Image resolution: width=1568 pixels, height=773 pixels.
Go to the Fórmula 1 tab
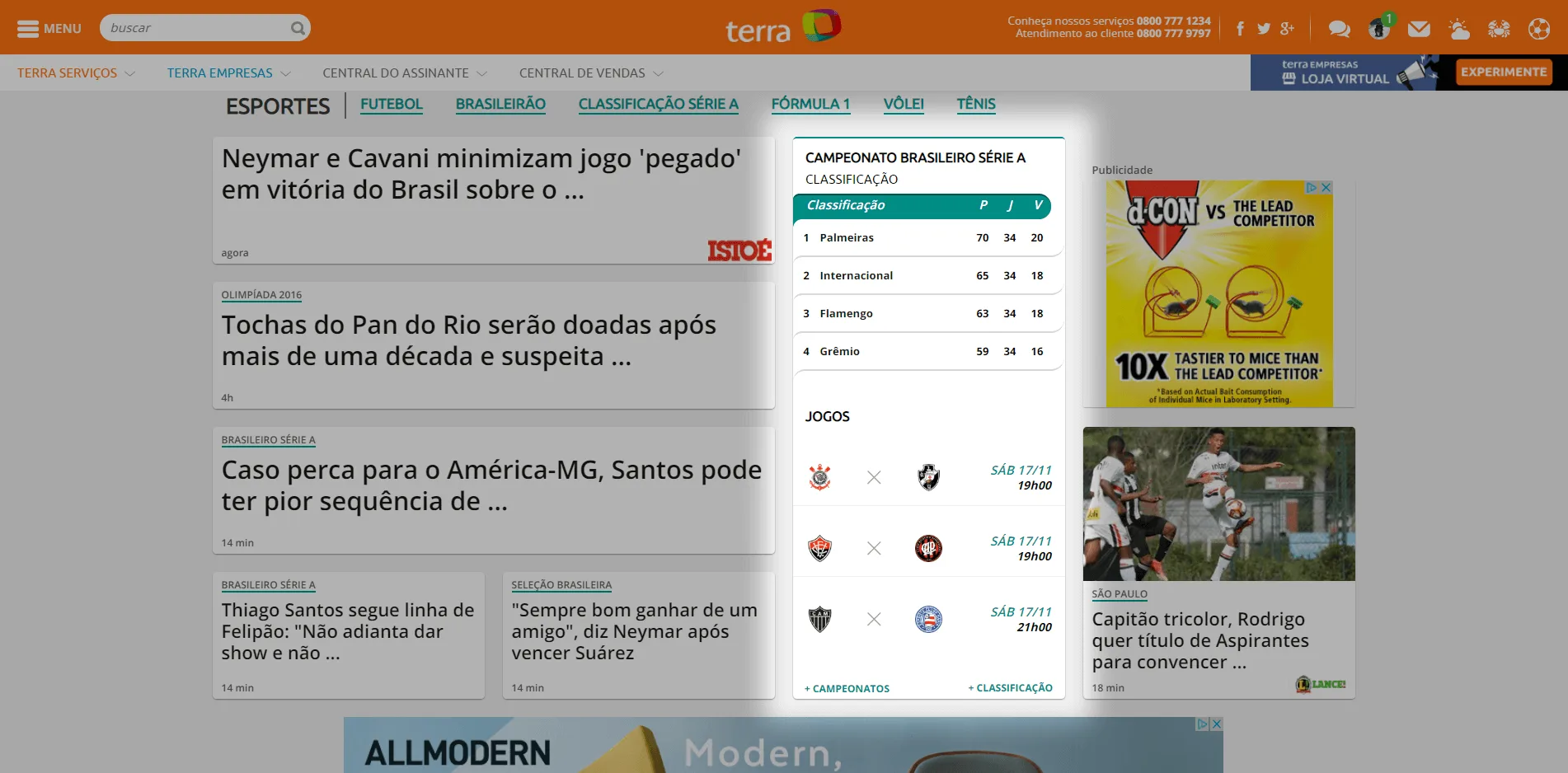coord(811,105)
